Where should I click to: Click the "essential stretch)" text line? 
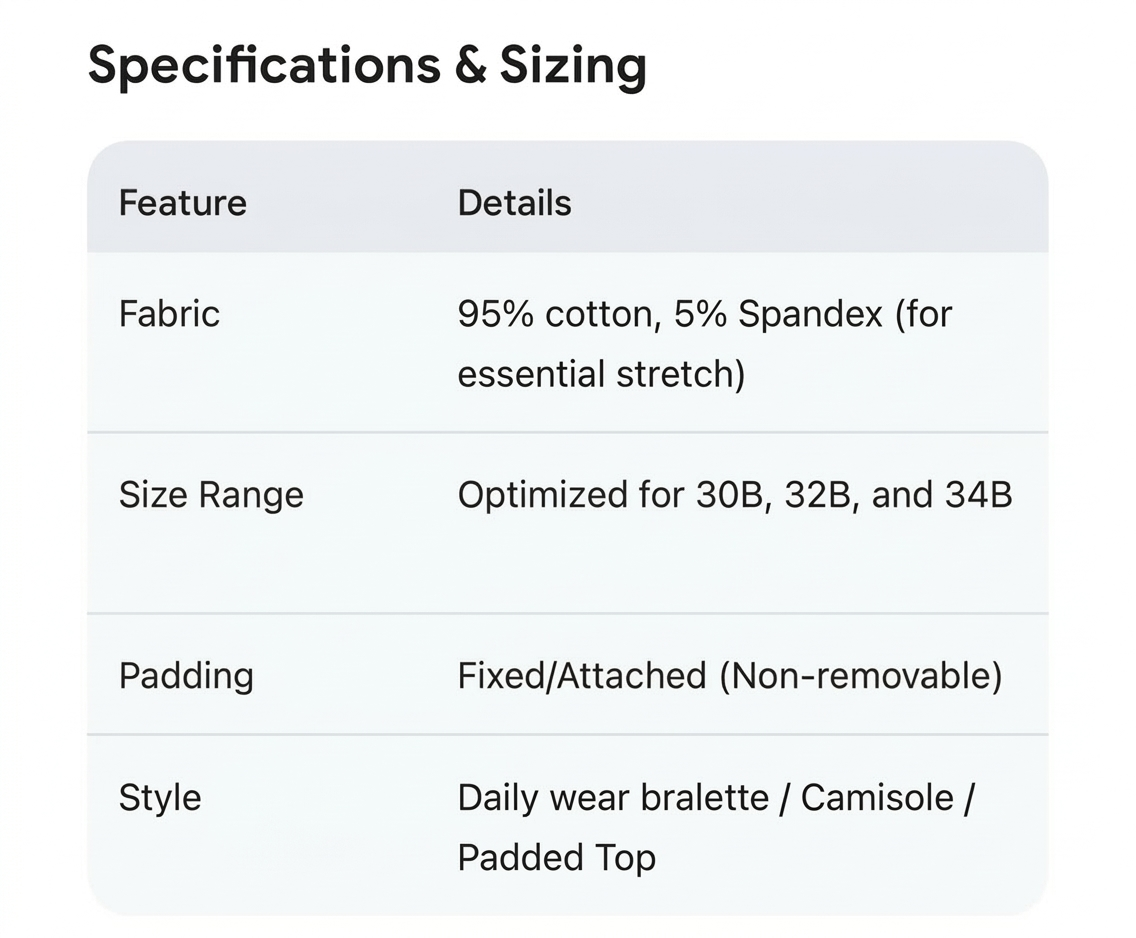click(x=601, y=375)
